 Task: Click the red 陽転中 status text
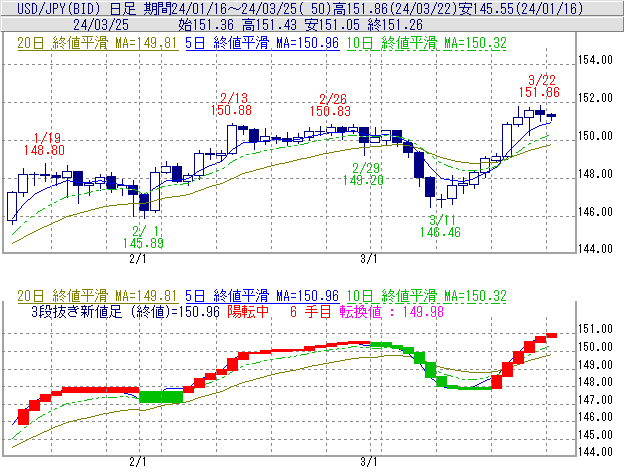coord(248,311)
